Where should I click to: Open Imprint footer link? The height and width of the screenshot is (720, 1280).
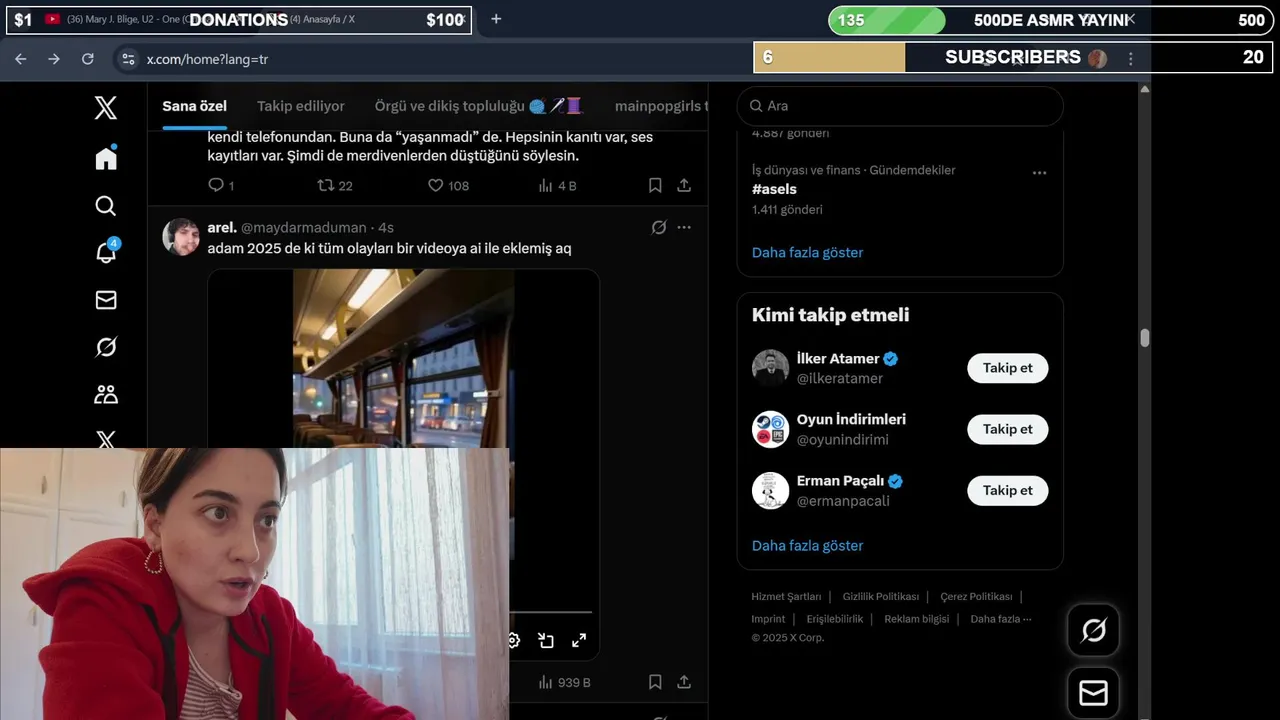768,619
